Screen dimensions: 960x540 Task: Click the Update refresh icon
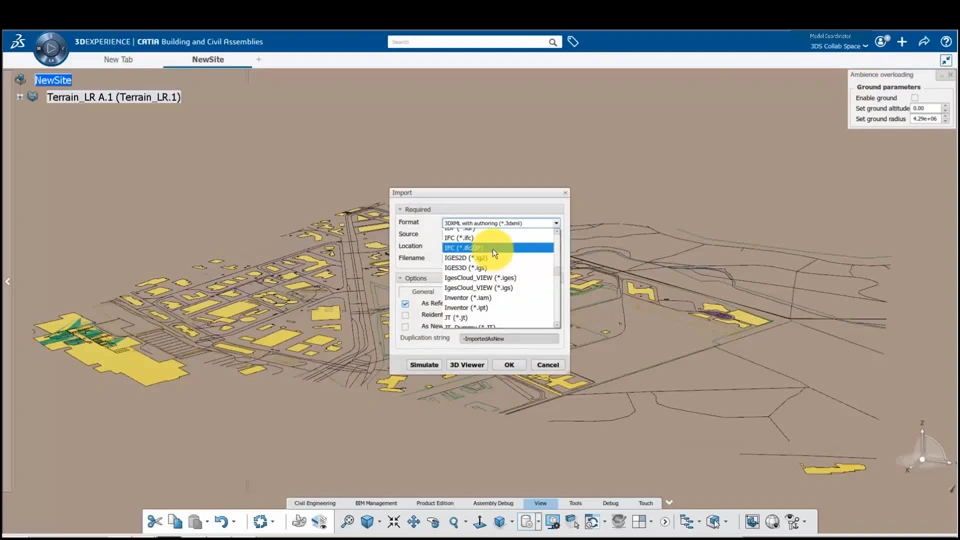[x=260, y=522]
